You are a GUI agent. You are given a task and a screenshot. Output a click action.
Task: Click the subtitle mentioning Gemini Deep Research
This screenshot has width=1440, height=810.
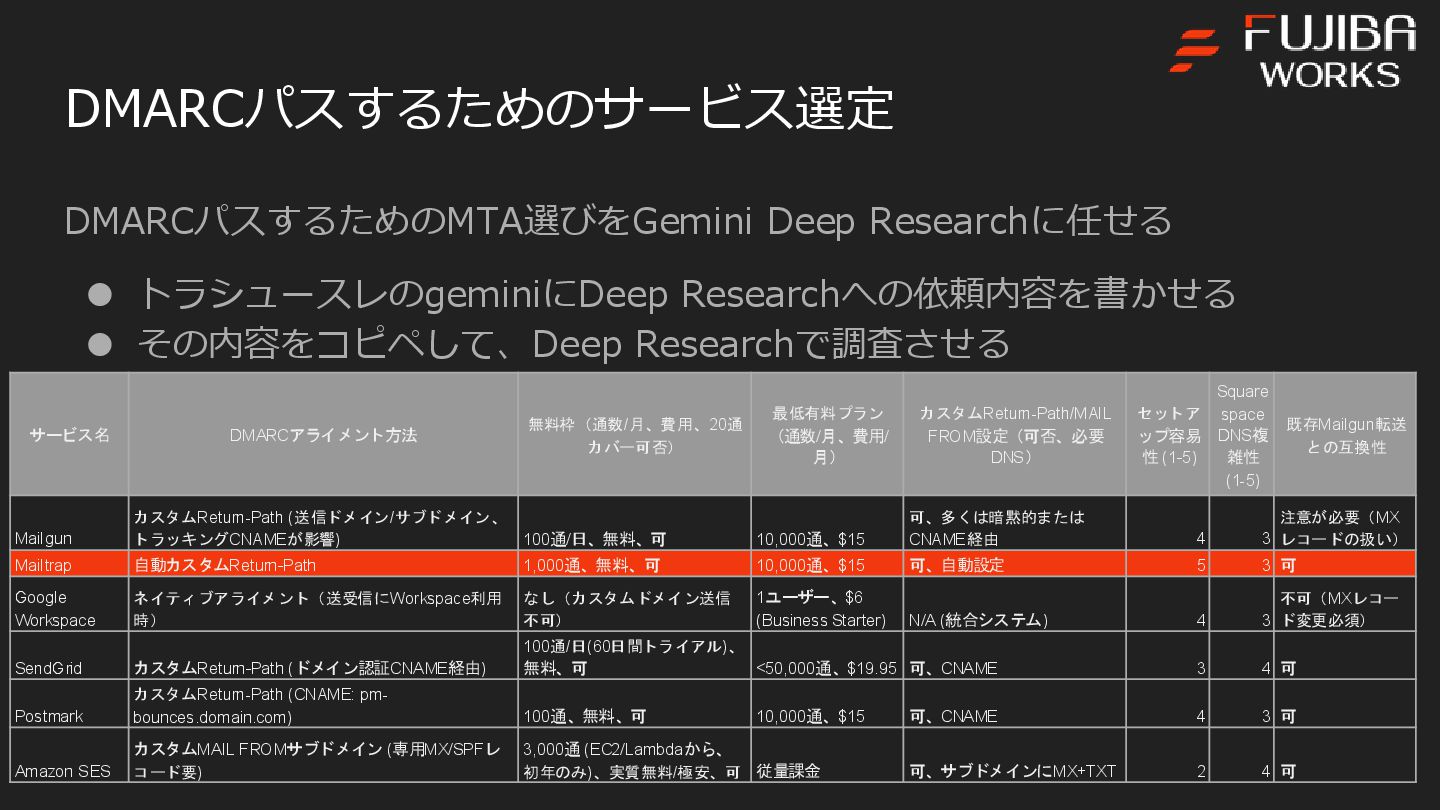click(x=617, y=220)
